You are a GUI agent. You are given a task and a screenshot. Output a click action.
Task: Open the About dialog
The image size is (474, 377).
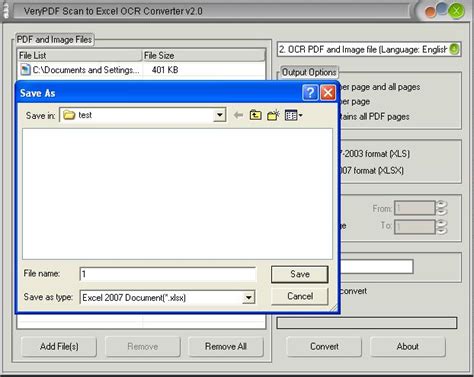[x=407, y=347]
